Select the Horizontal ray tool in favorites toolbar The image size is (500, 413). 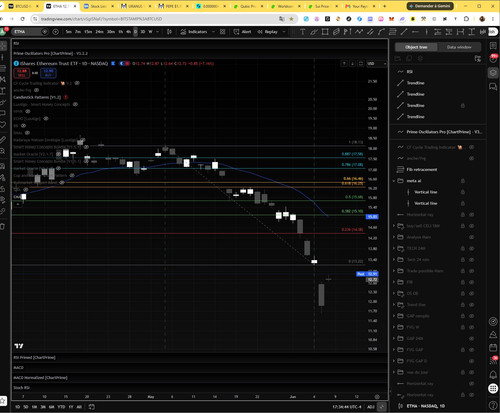point(415,32)
